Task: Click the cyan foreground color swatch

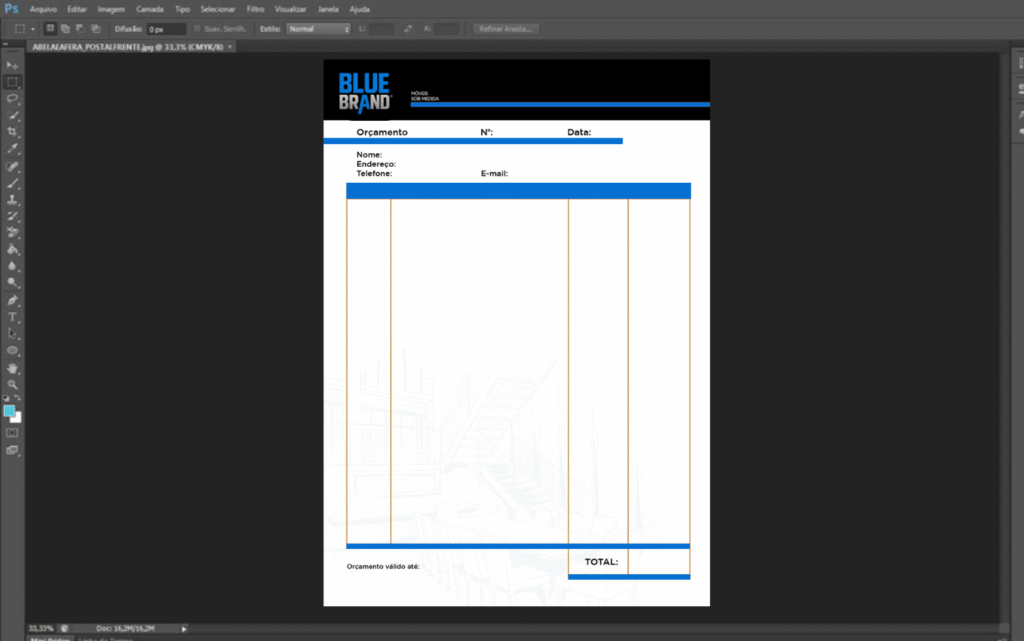Action: [x=9, y=411]
